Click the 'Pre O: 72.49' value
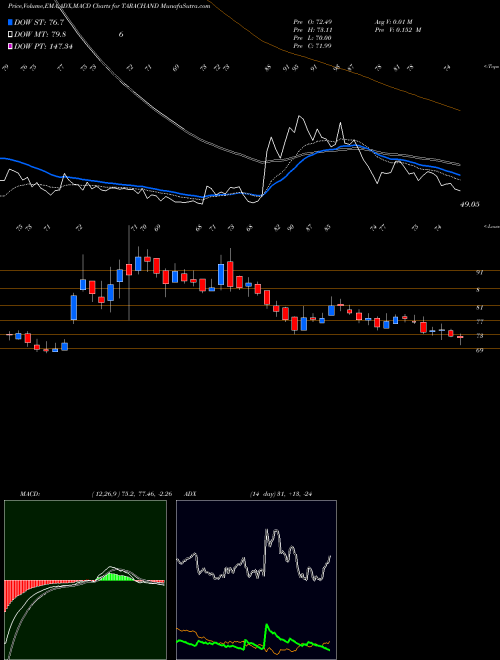The height and width of the screenshot is (660, 500). tap(313, 21)
